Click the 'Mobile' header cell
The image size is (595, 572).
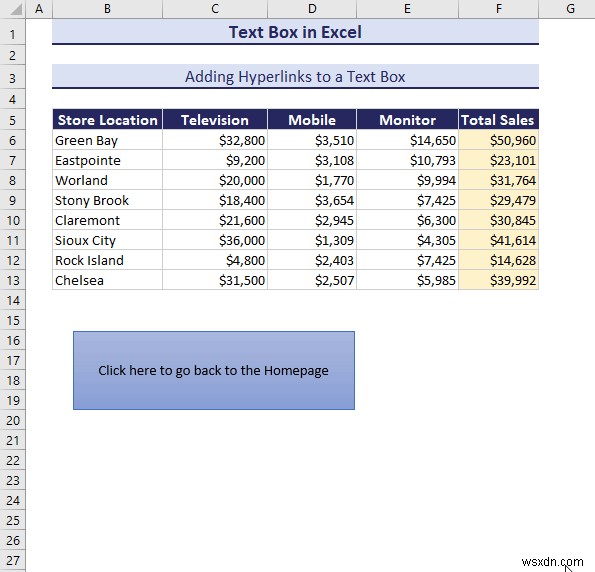[312, 120]
